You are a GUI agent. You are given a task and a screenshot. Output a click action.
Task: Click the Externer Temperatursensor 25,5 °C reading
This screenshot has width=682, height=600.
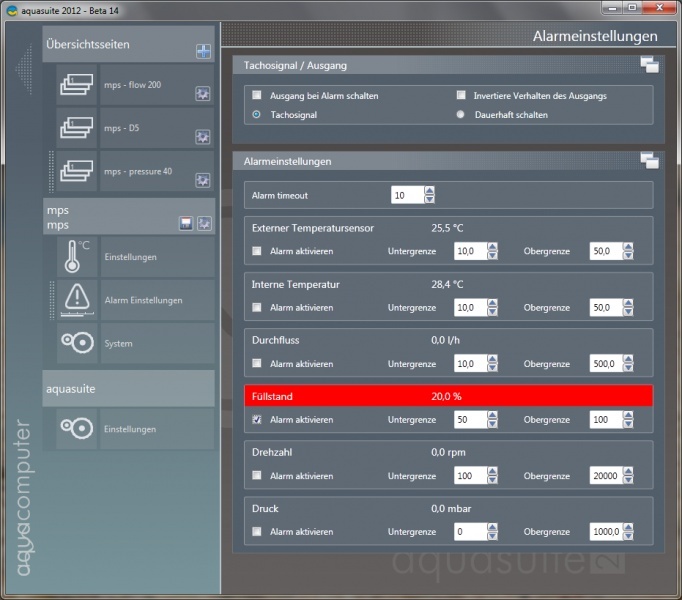pyautogui.click(x=447, y=228)
